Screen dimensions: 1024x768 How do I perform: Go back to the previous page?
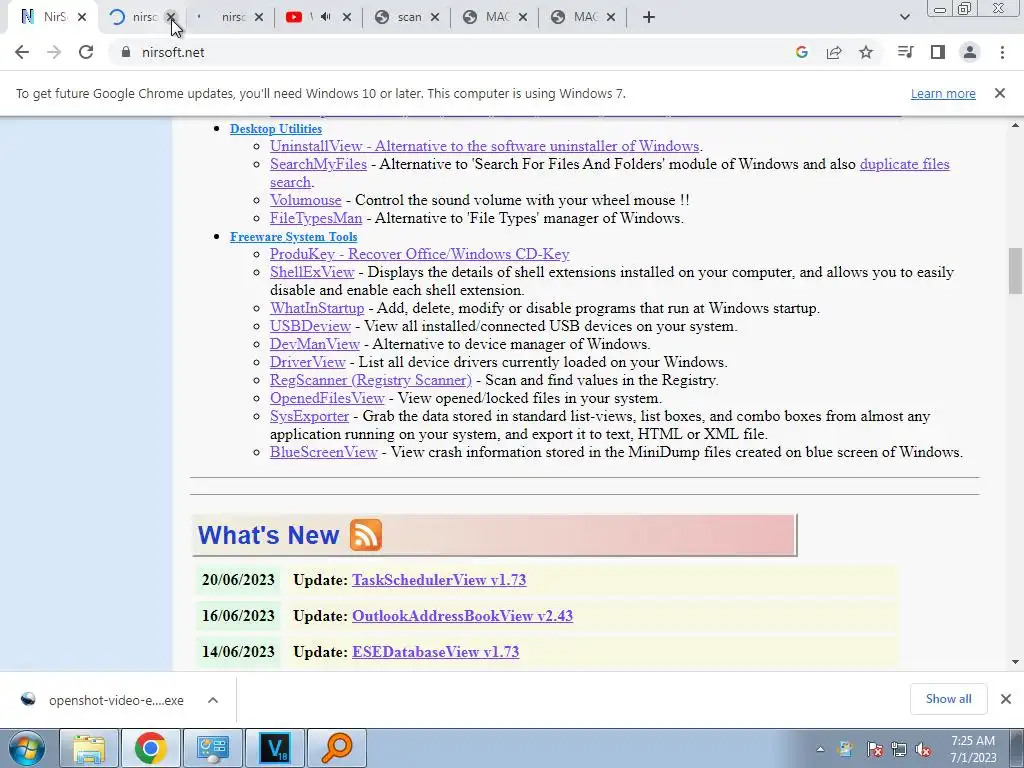click(x=22, y=52)
